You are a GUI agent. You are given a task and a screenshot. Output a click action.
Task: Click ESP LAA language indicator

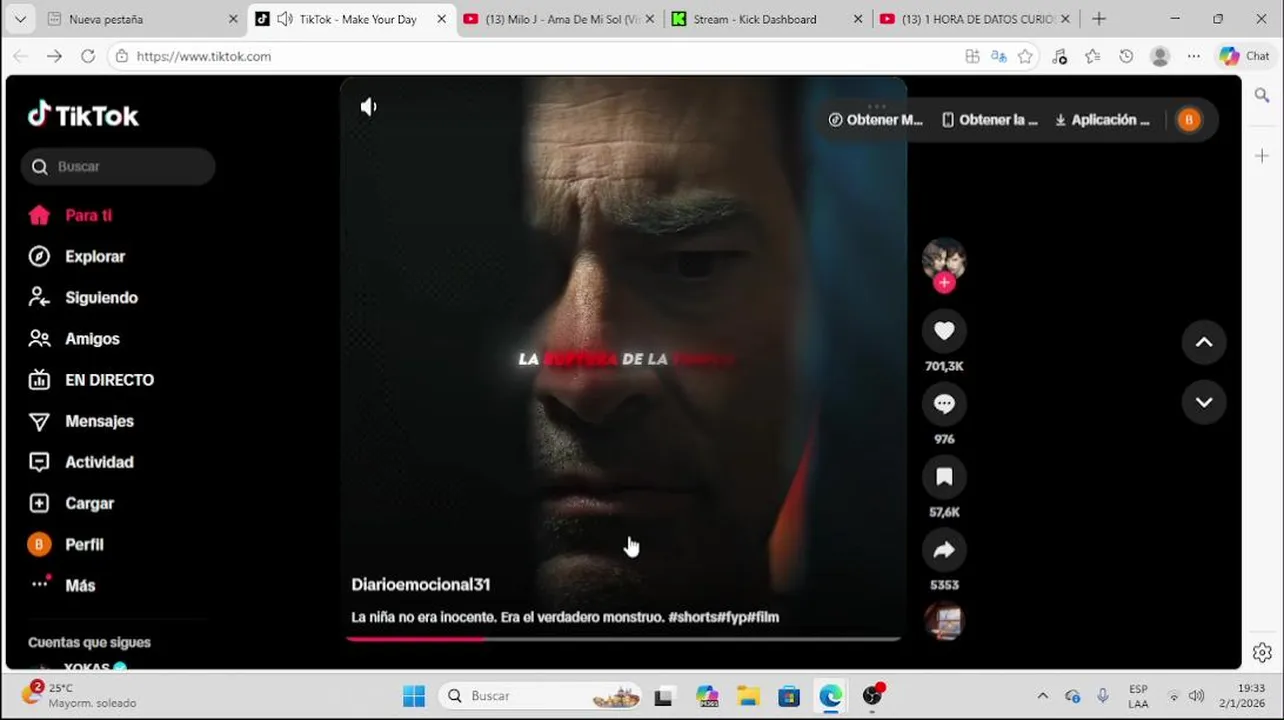point(1138,695)
